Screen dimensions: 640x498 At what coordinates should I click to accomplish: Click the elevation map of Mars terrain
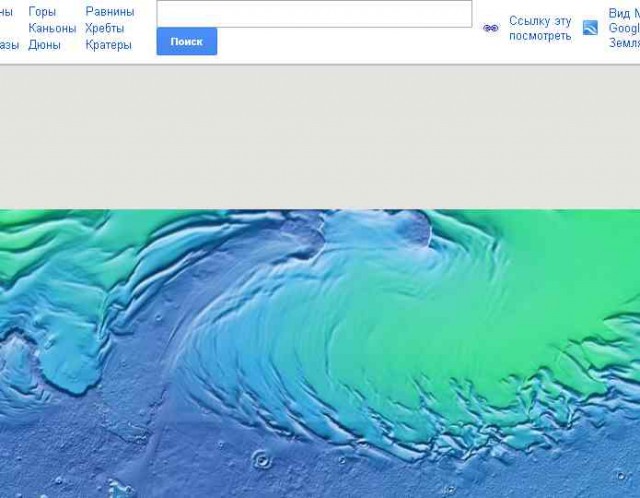pyautogui.click(x=320, y=353)
